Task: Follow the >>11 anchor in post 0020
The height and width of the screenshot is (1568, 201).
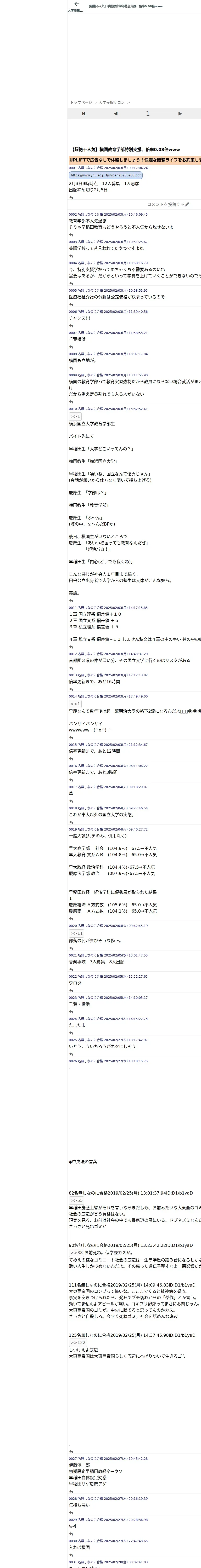Action: 76,933
